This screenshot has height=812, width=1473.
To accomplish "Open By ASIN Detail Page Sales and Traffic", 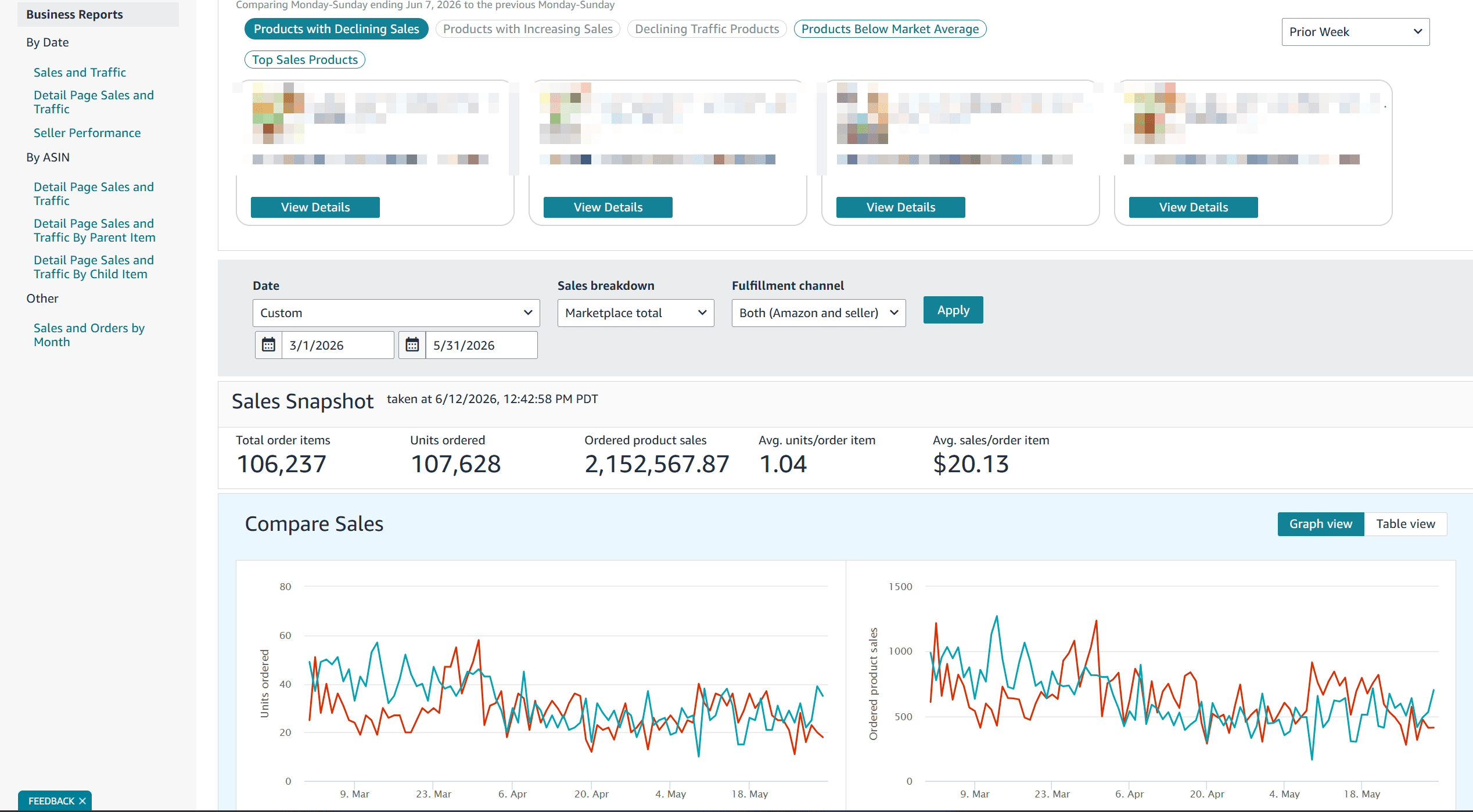I will (x=94, y=194).
